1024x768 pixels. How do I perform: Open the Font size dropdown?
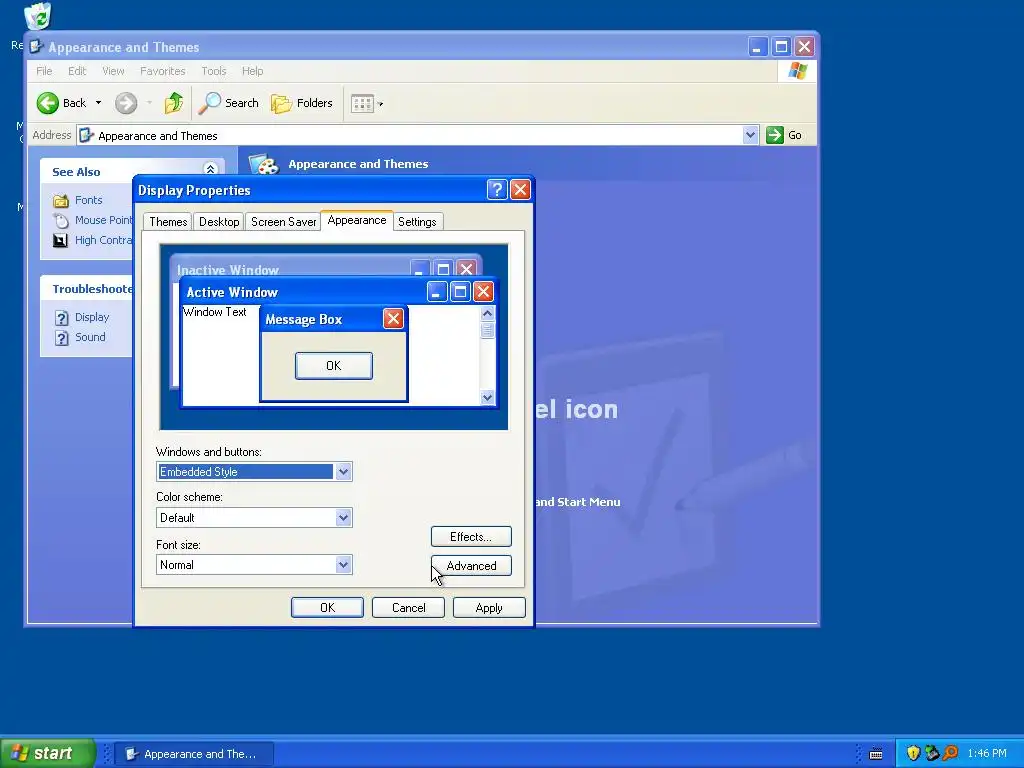click(x=344, y=565)
